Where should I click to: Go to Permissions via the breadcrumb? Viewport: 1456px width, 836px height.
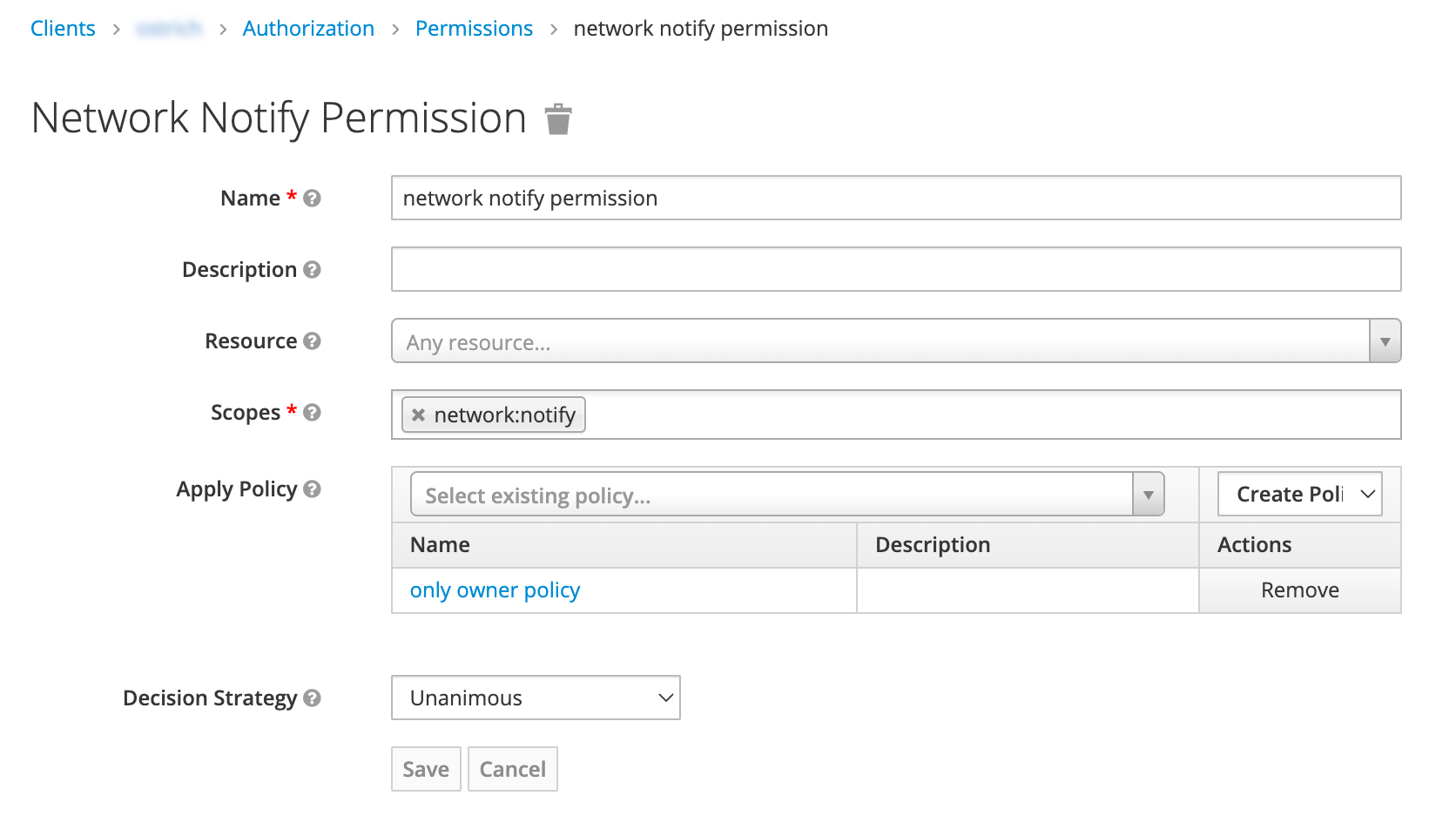(x=474, y=28)
